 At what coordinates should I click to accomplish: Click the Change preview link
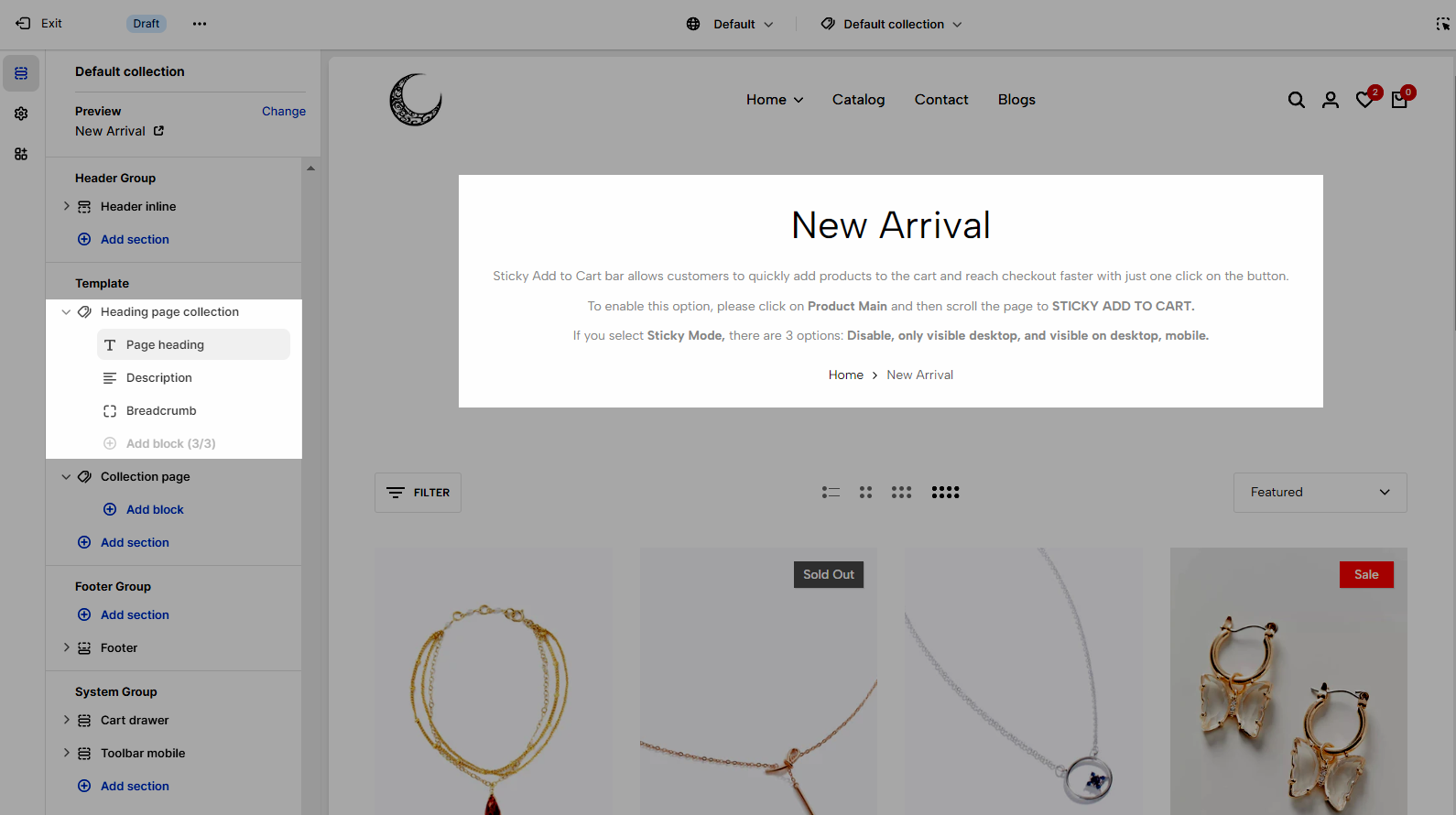284,111
